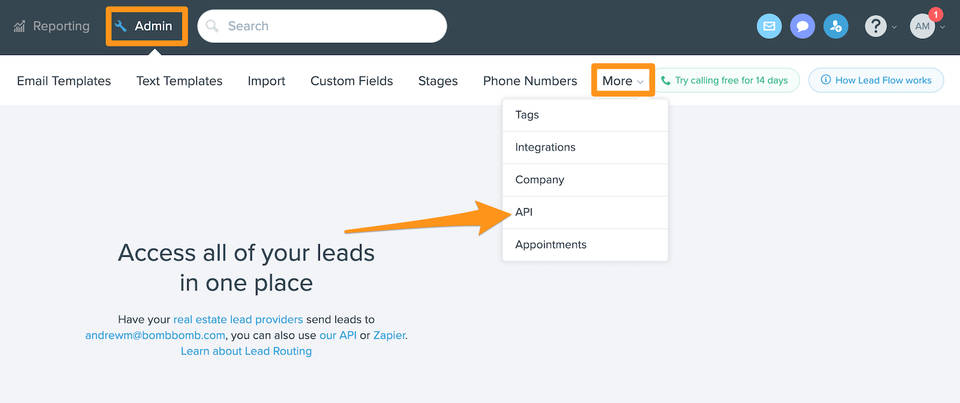Image resolution: width=960 pixels, height=403 pixels.
Task: Expand the arrow next to the AM avatar
Action: (943, 28)
